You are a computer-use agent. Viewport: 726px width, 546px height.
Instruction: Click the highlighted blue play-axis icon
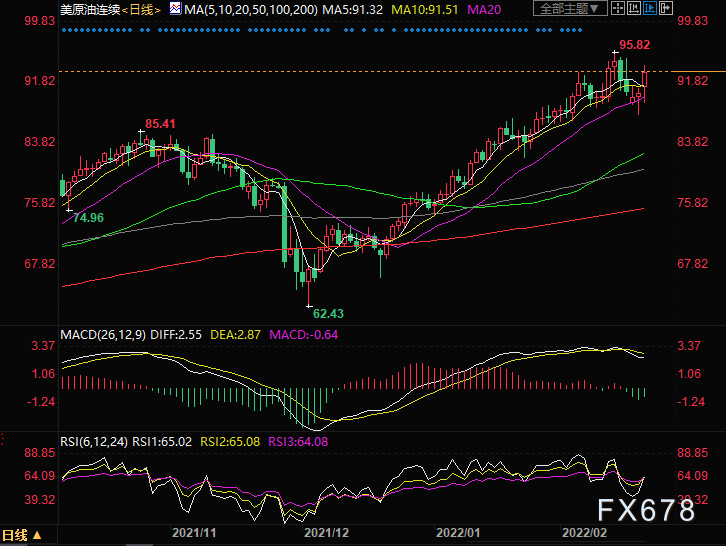(x=650, y=8)
